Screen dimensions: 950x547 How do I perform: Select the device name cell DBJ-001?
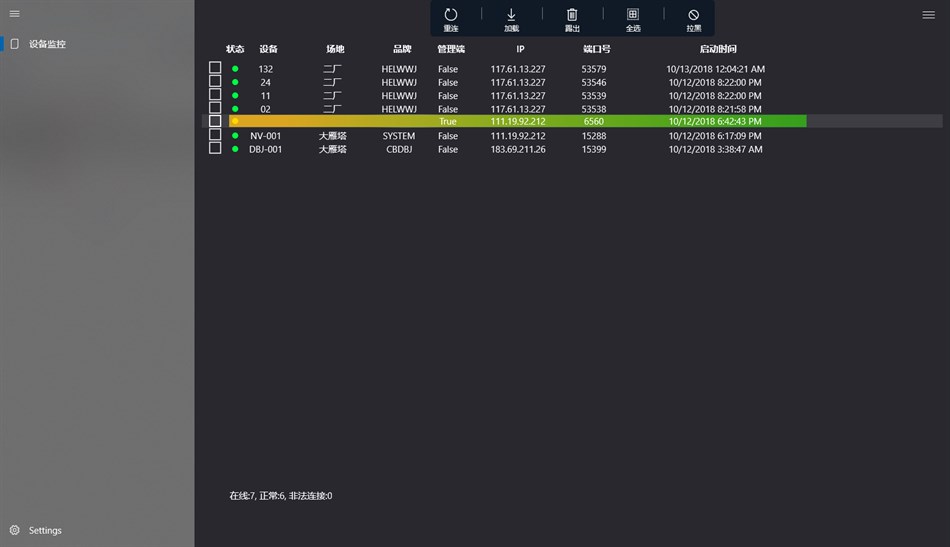265,149
